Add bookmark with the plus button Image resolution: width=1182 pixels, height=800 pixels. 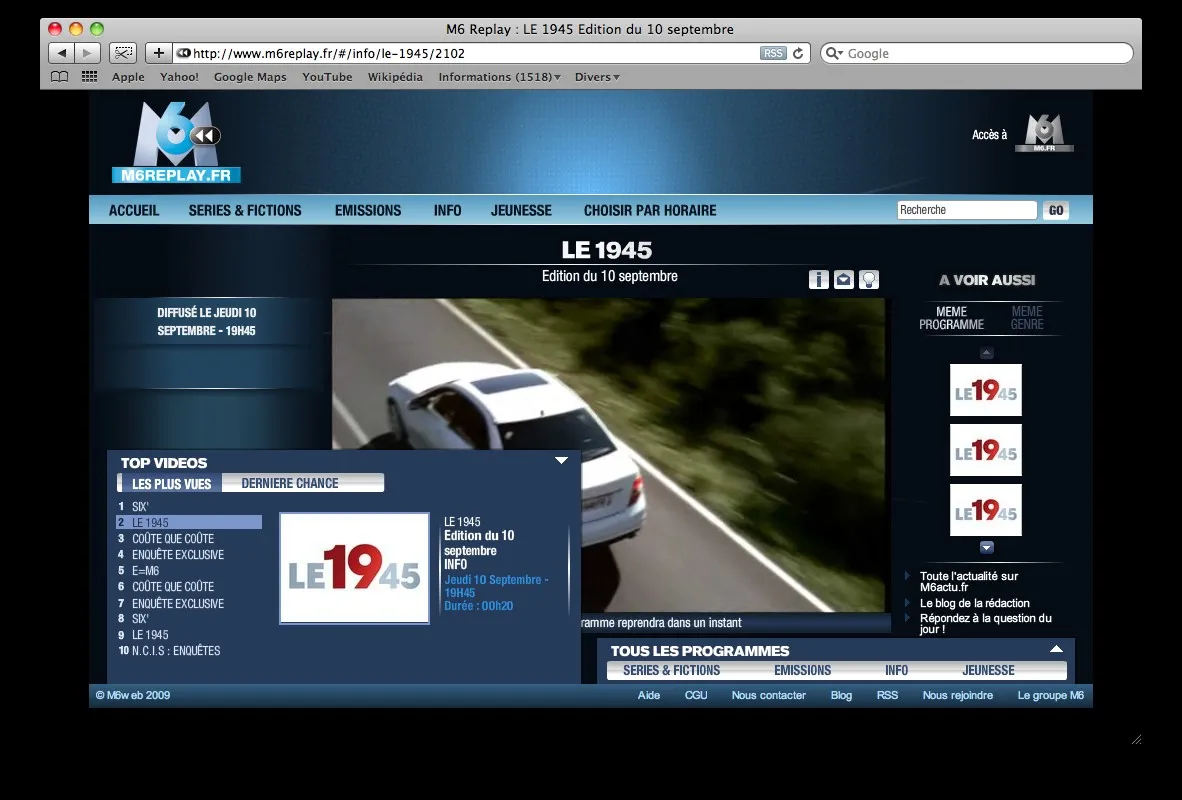[x=158, y=53]
